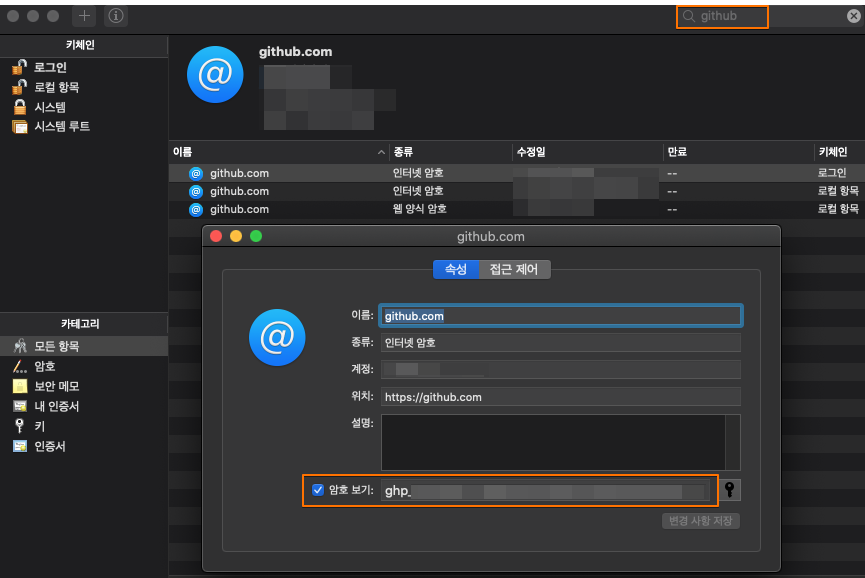Click the 카테고리 sidebar section header
This screenshot has width=865, height=578.
point(81,324)
